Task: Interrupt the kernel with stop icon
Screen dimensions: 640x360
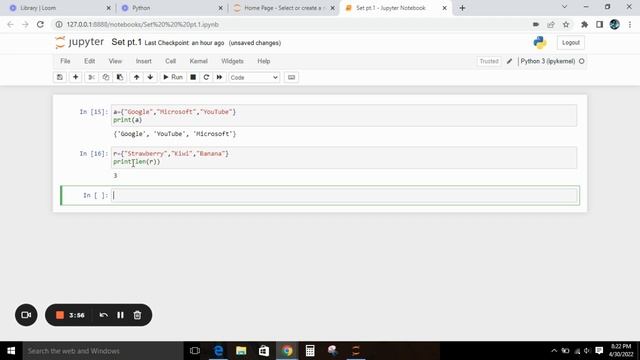Action: click(193, 77)
